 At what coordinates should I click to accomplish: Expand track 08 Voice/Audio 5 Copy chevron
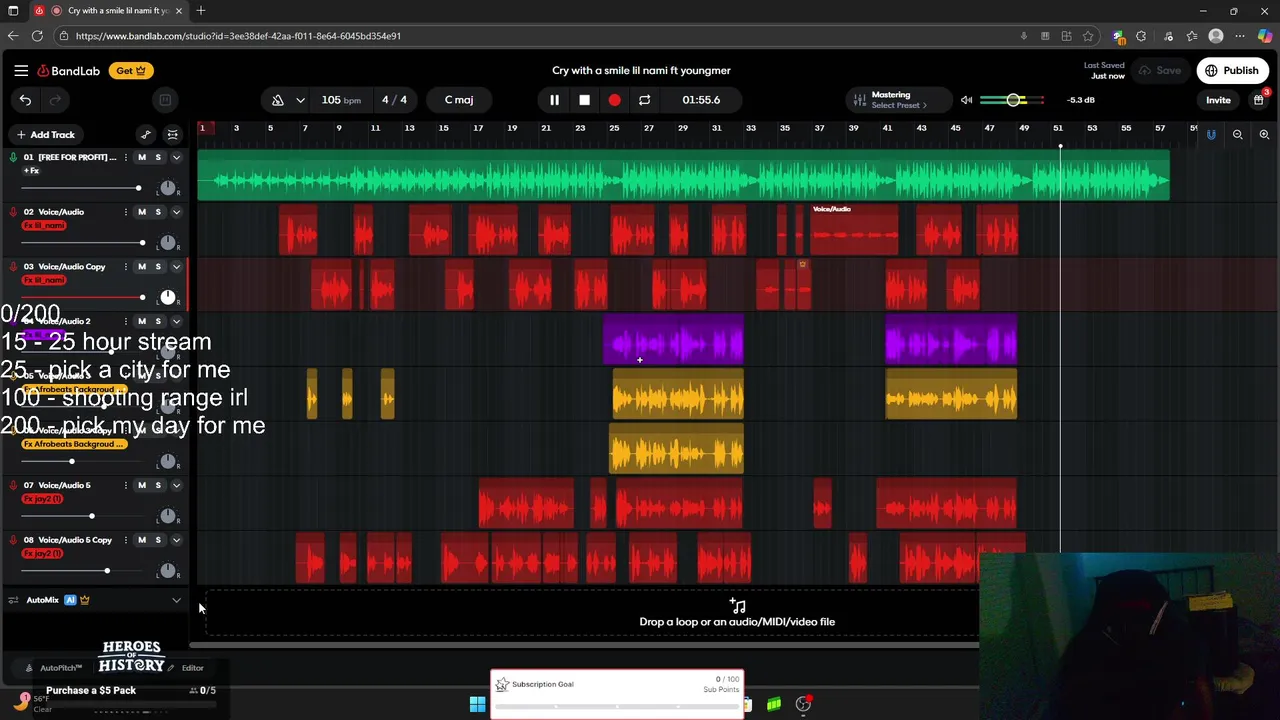[x=176, y=540]
